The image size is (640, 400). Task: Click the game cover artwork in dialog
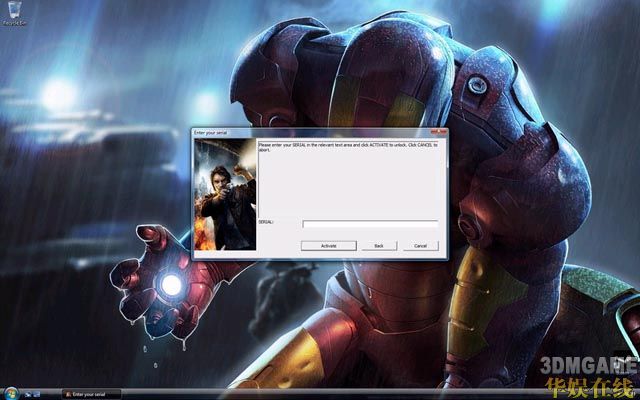click(225, 194)
